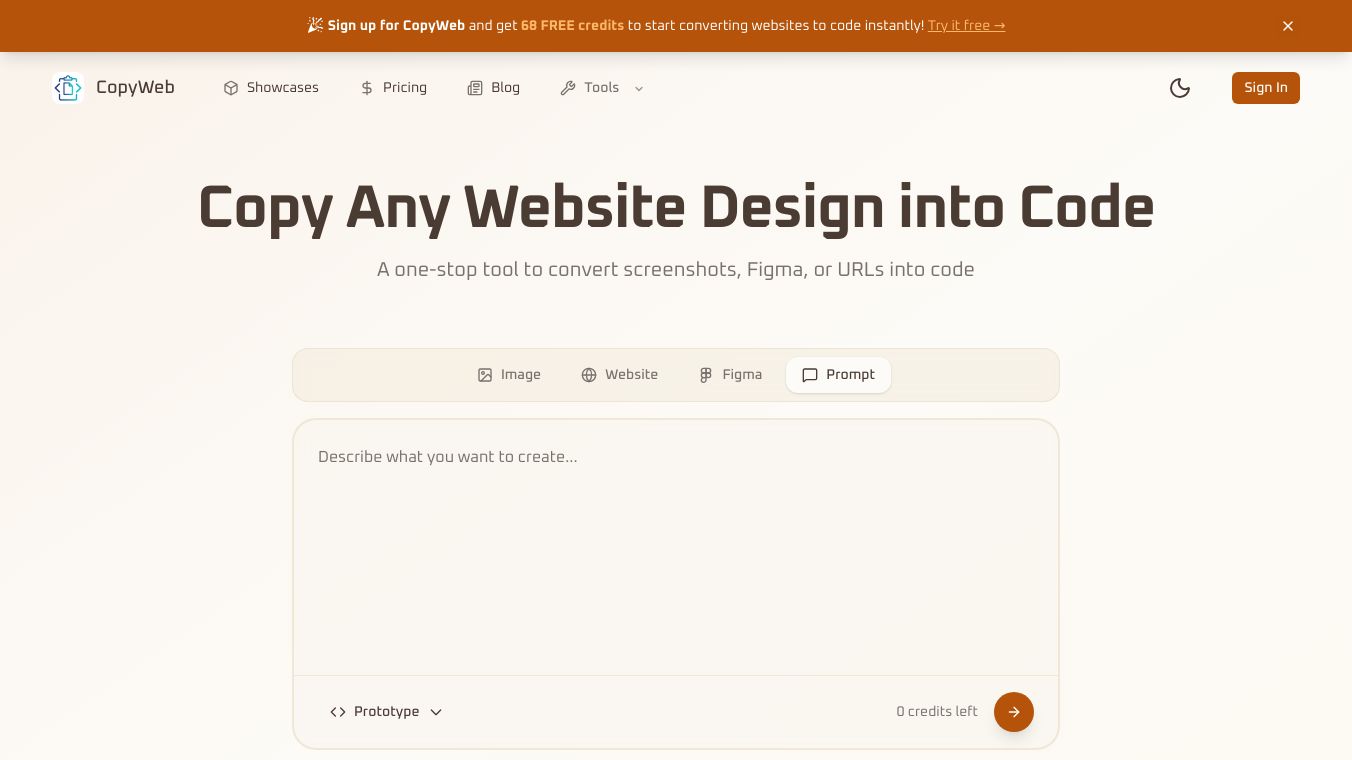The image size is (1352, 760).
Task: Click the dollar Pricing icon
Action: point(366,88)
